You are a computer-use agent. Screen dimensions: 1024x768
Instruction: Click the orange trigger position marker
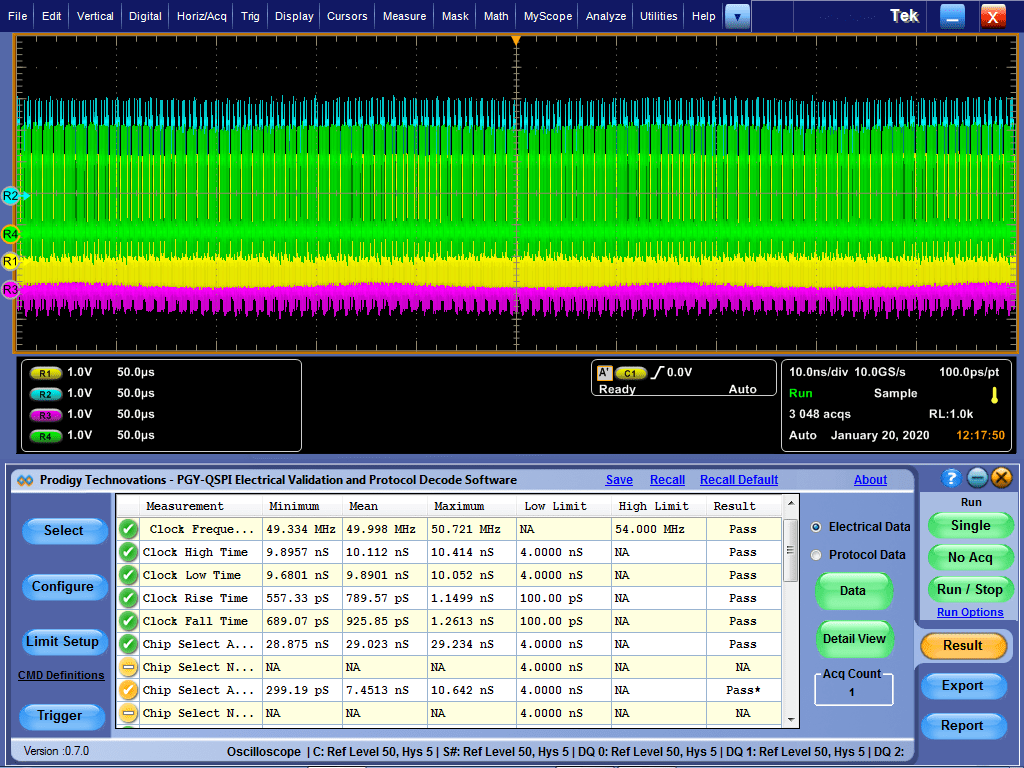[516, 40]
